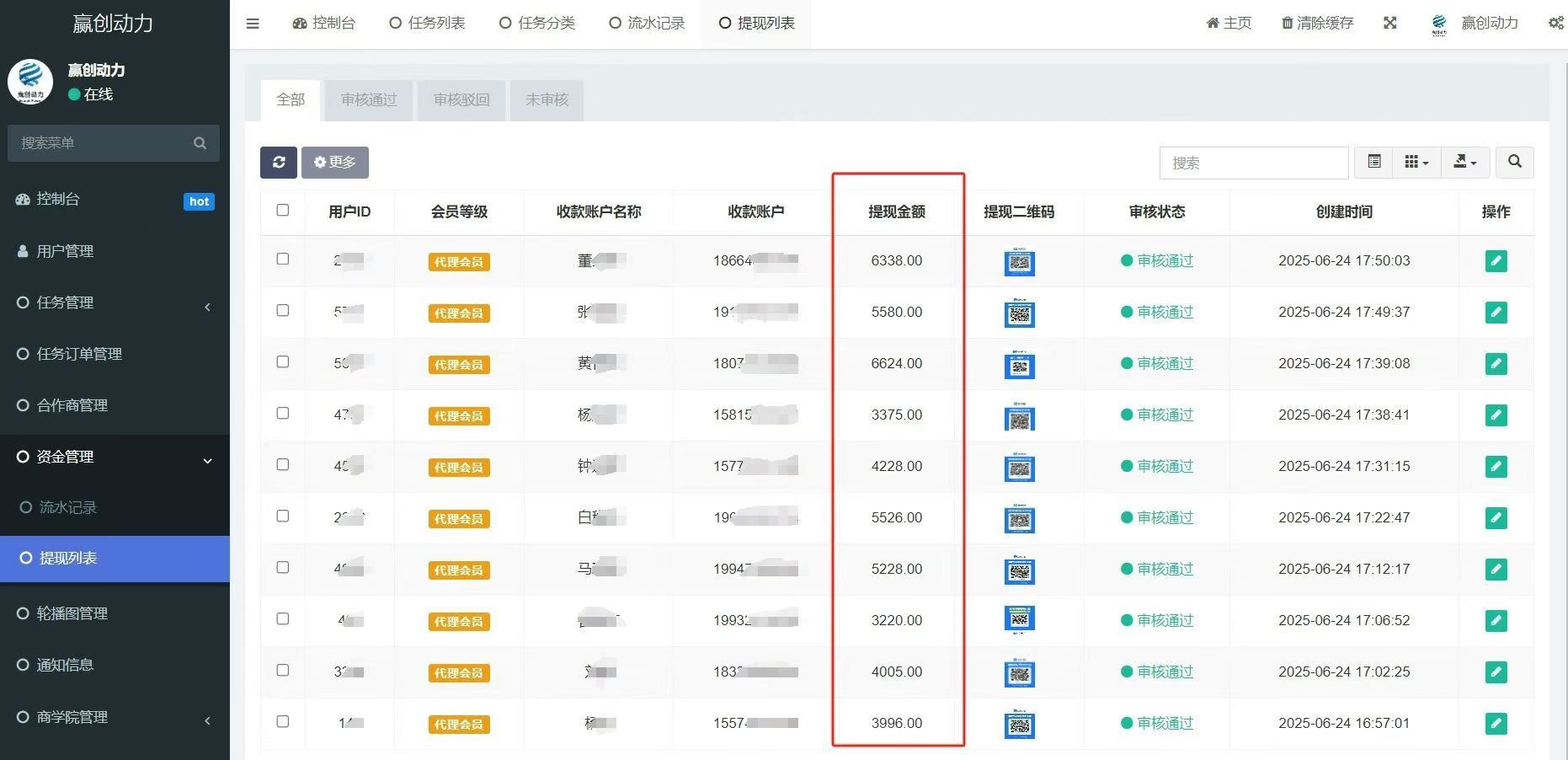Open 通知信息 in the sidebar
This screenshot has height=760, width=1568.
click(x=115, y=665)
